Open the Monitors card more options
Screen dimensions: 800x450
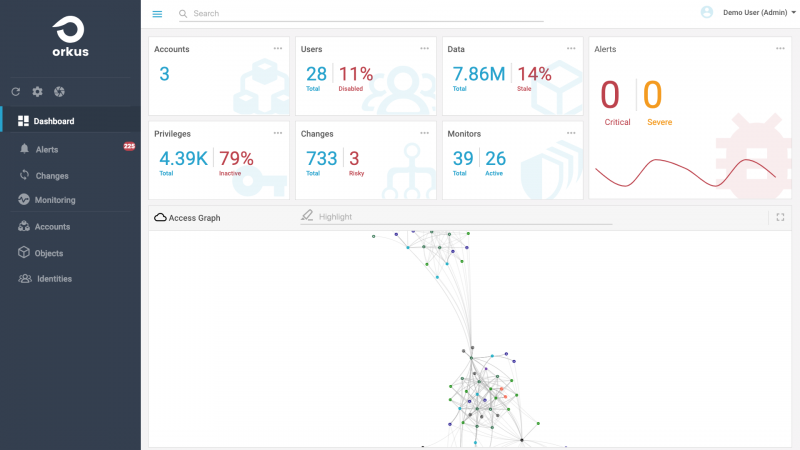point(571,132)
